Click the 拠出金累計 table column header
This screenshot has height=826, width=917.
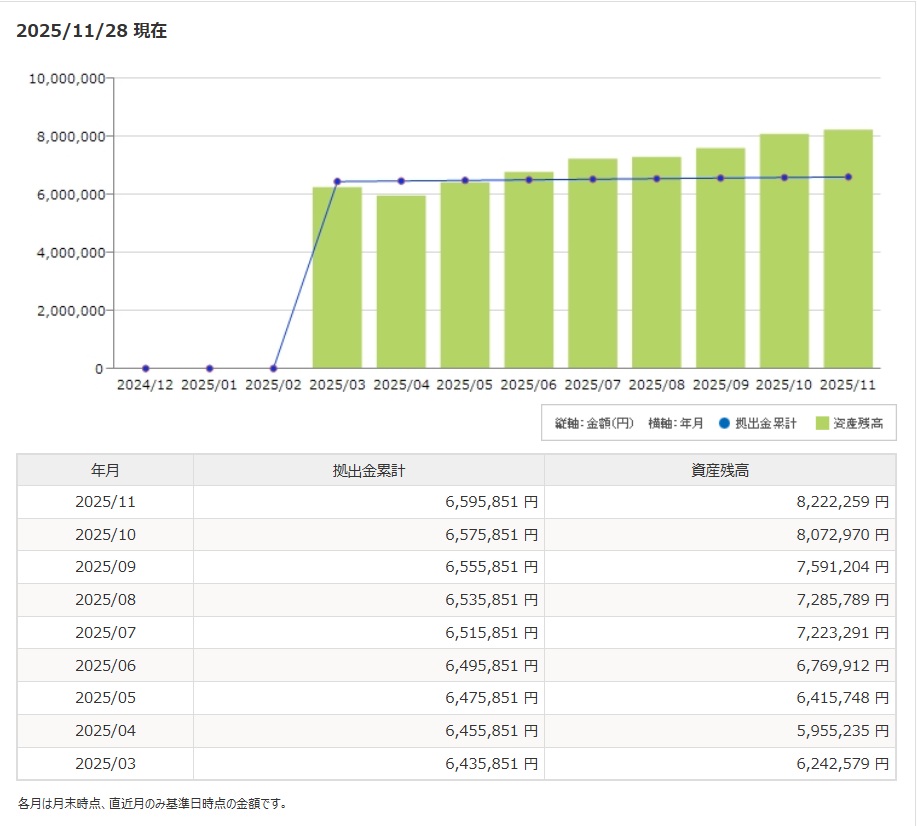[x=368, y=470]
